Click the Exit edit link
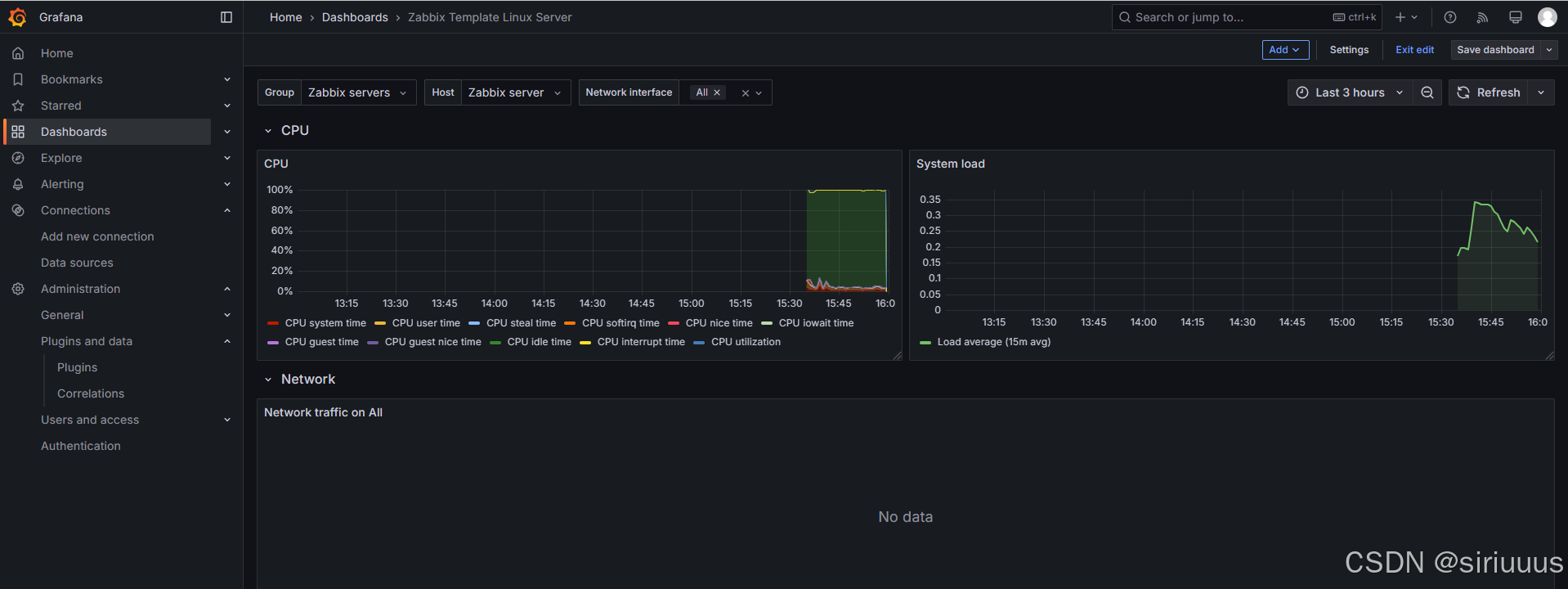Screen dimensions: 1568x589 (x=1414, y=50)
